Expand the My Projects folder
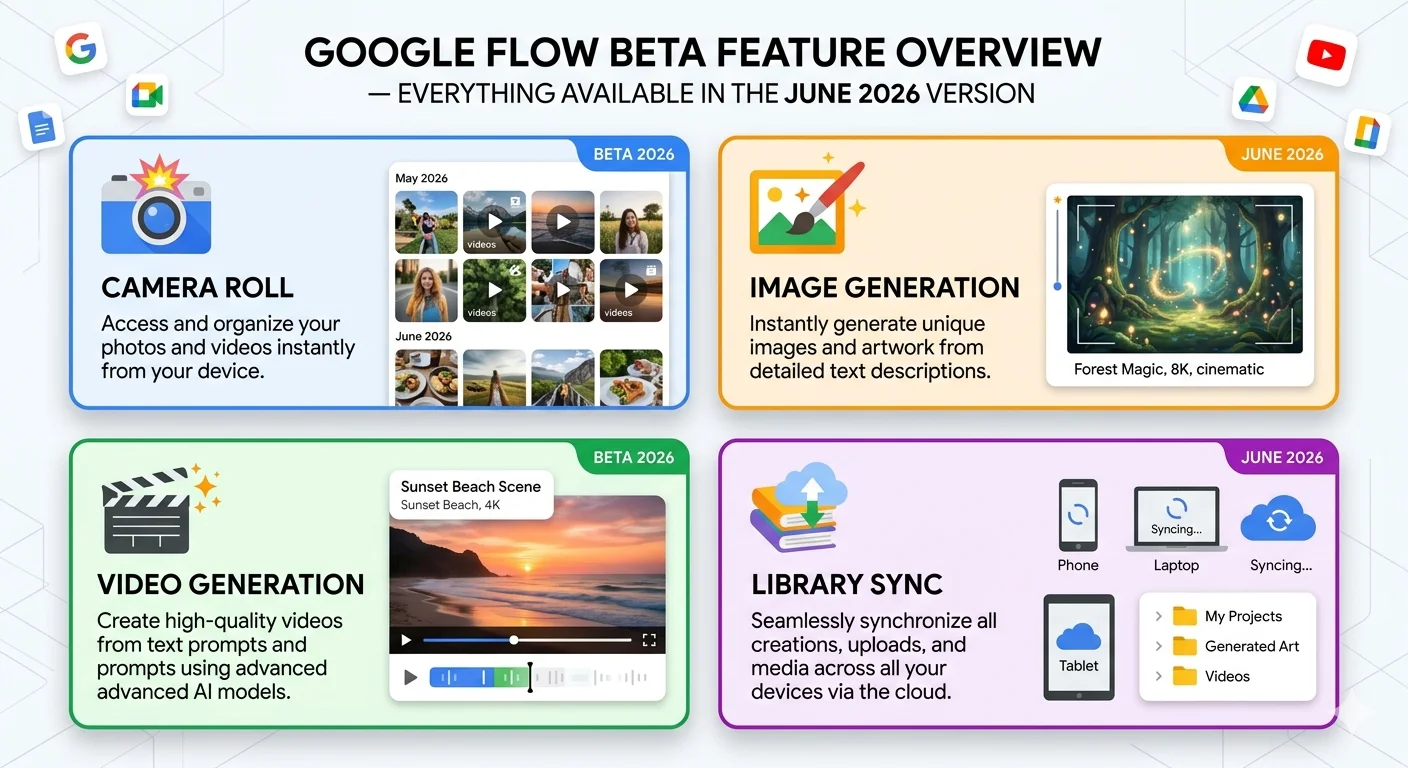The height and width of the screenshot is (768, 1408). pos(1158,616)
